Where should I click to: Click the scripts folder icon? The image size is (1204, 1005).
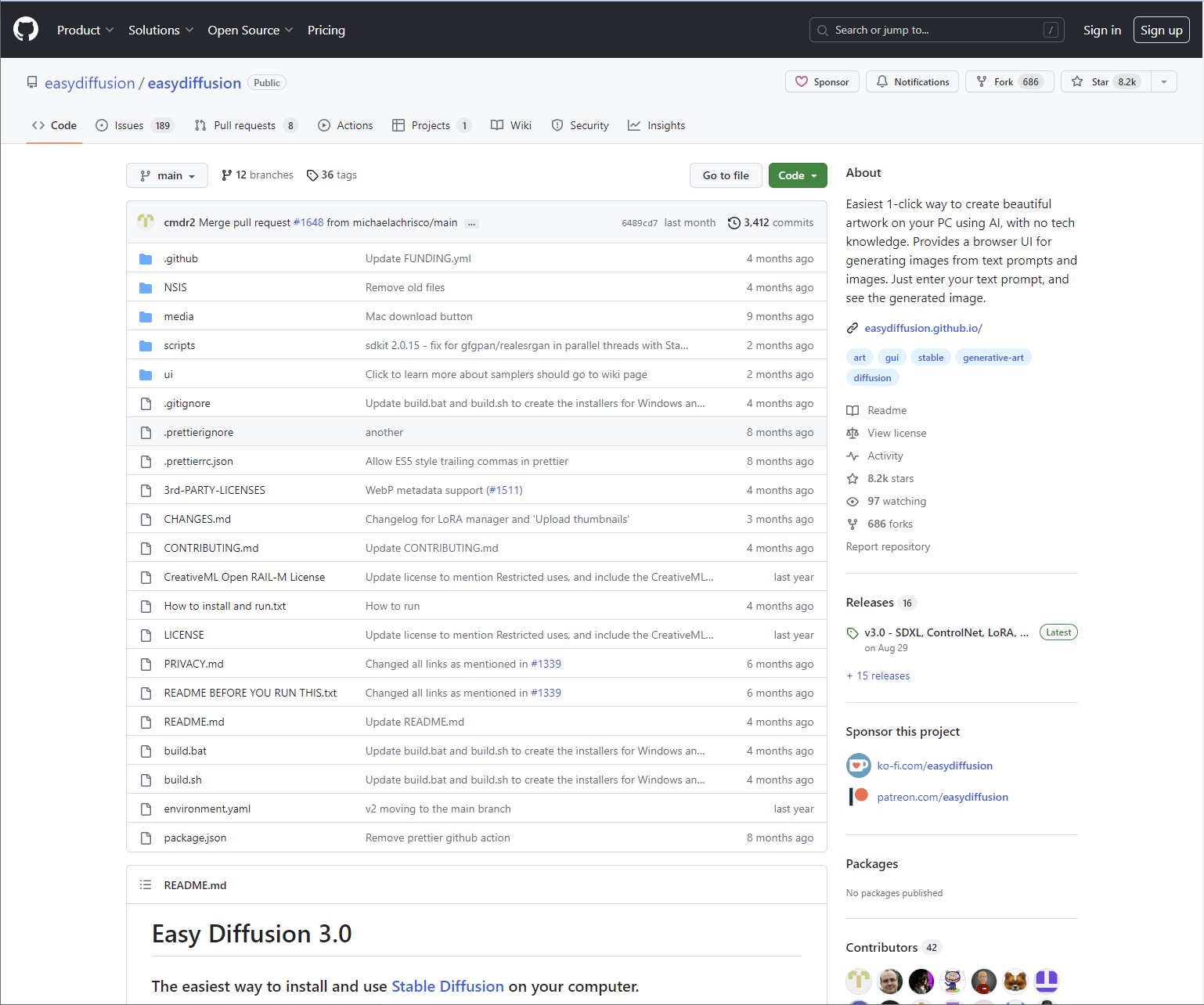[146, 345]
